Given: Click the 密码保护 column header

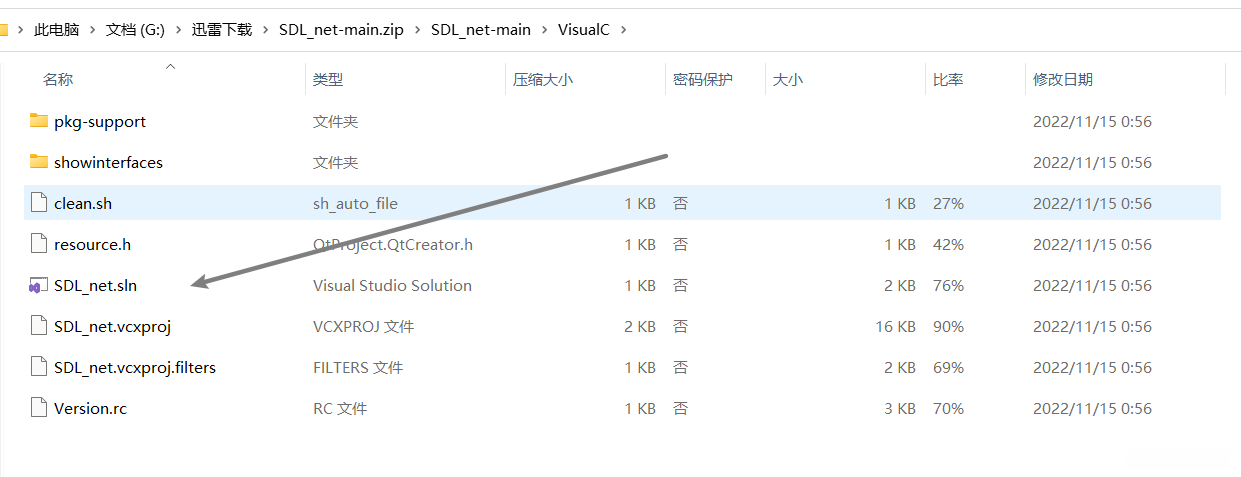Looking at the screenshot, I should tap(703, 79).
